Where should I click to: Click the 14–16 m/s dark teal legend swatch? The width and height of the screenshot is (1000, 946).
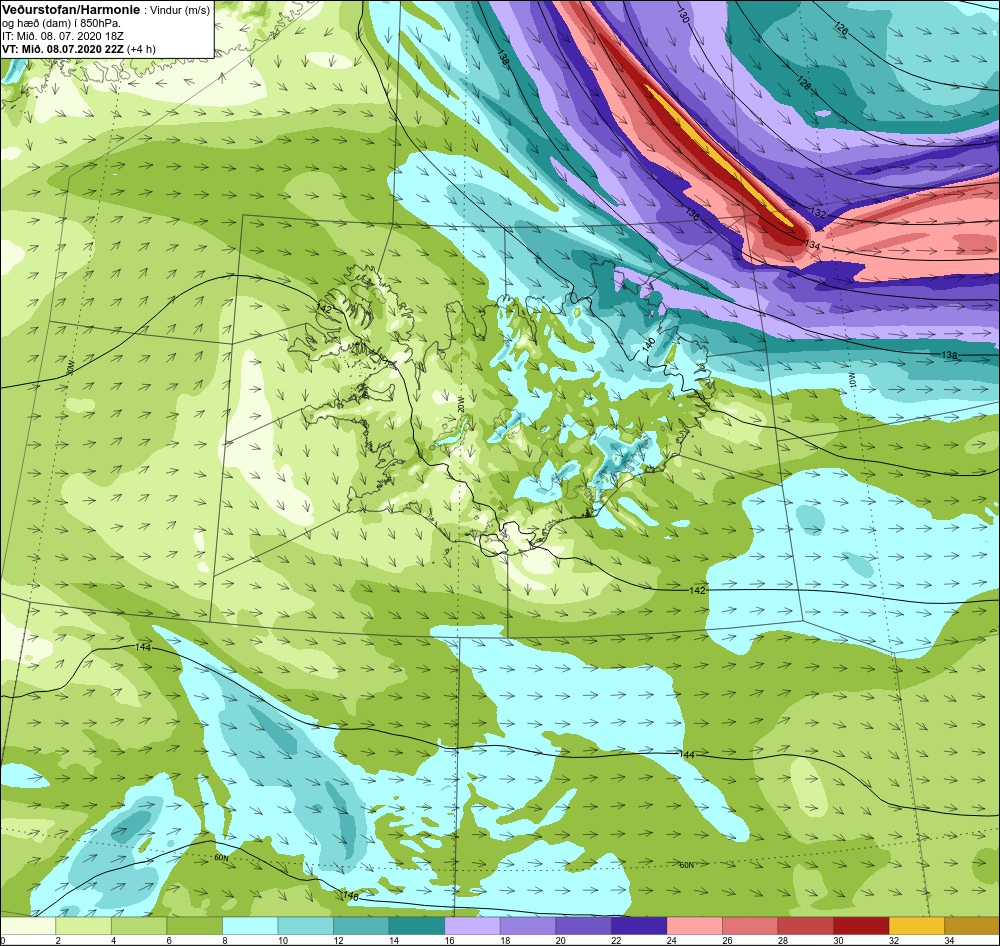pos(416,926)
